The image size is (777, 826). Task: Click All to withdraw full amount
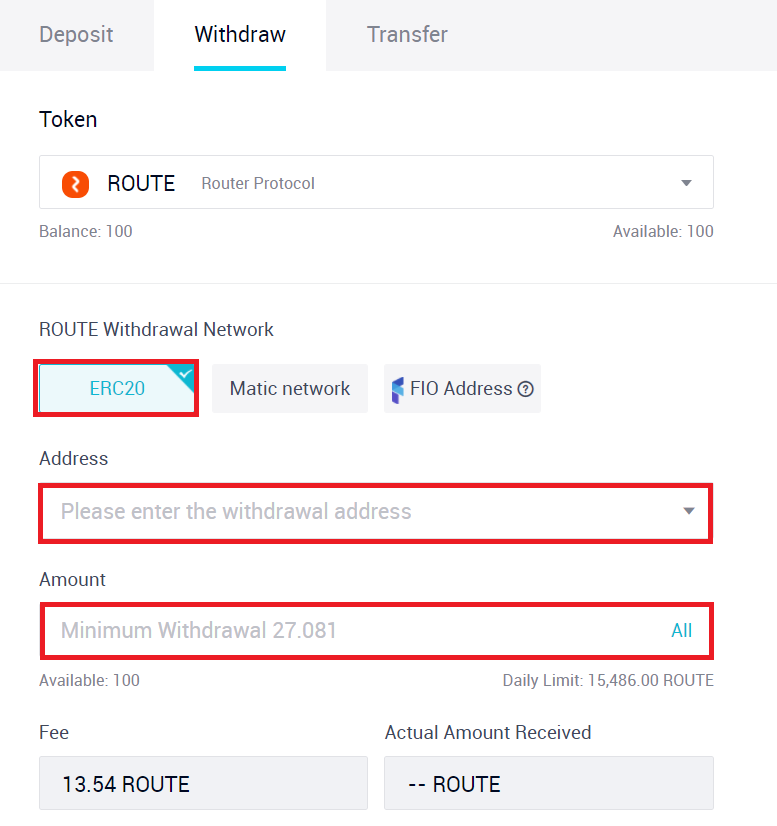coord(681,631)
